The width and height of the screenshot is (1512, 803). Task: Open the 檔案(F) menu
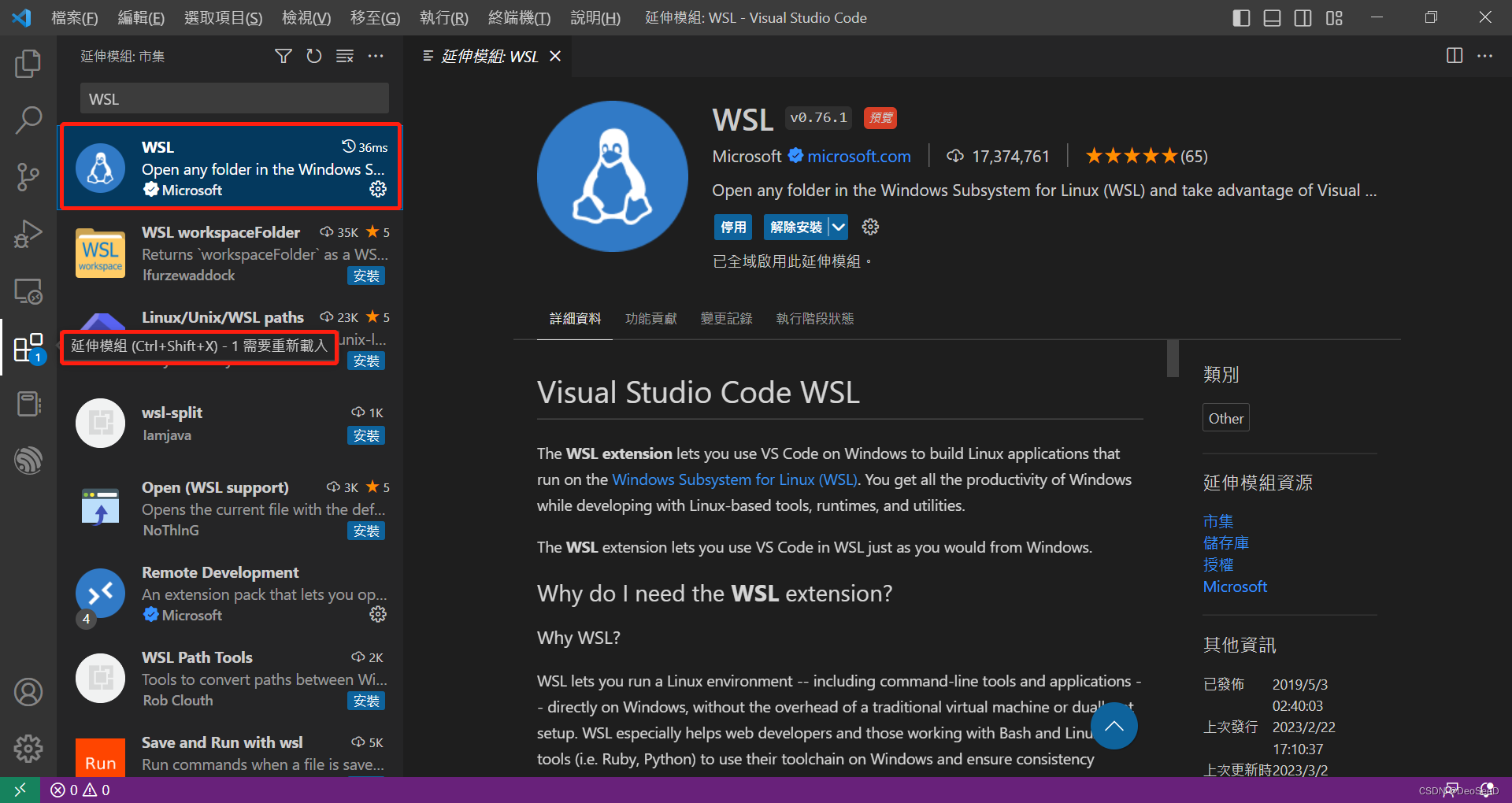click(x=75, y=17)
